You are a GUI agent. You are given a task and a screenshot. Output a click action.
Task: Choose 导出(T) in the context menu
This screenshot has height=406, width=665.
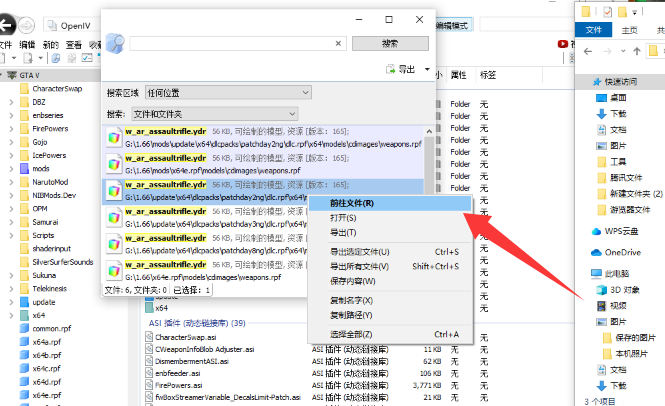tap(390, 232)
